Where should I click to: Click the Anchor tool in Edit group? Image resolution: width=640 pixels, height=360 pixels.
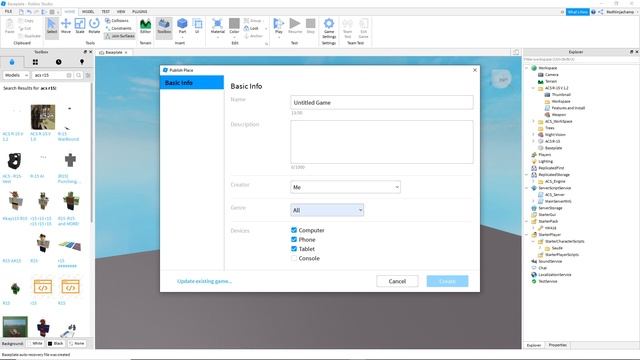[253, 36]
